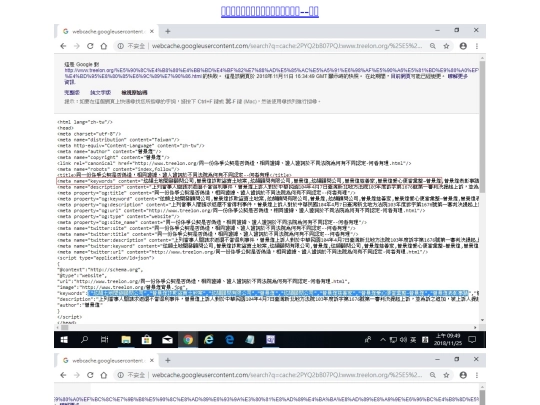Add a new tab in the HTML source Chrome window
The width and height of the screenshot is (540, 405).
click(x=168, y=31)
